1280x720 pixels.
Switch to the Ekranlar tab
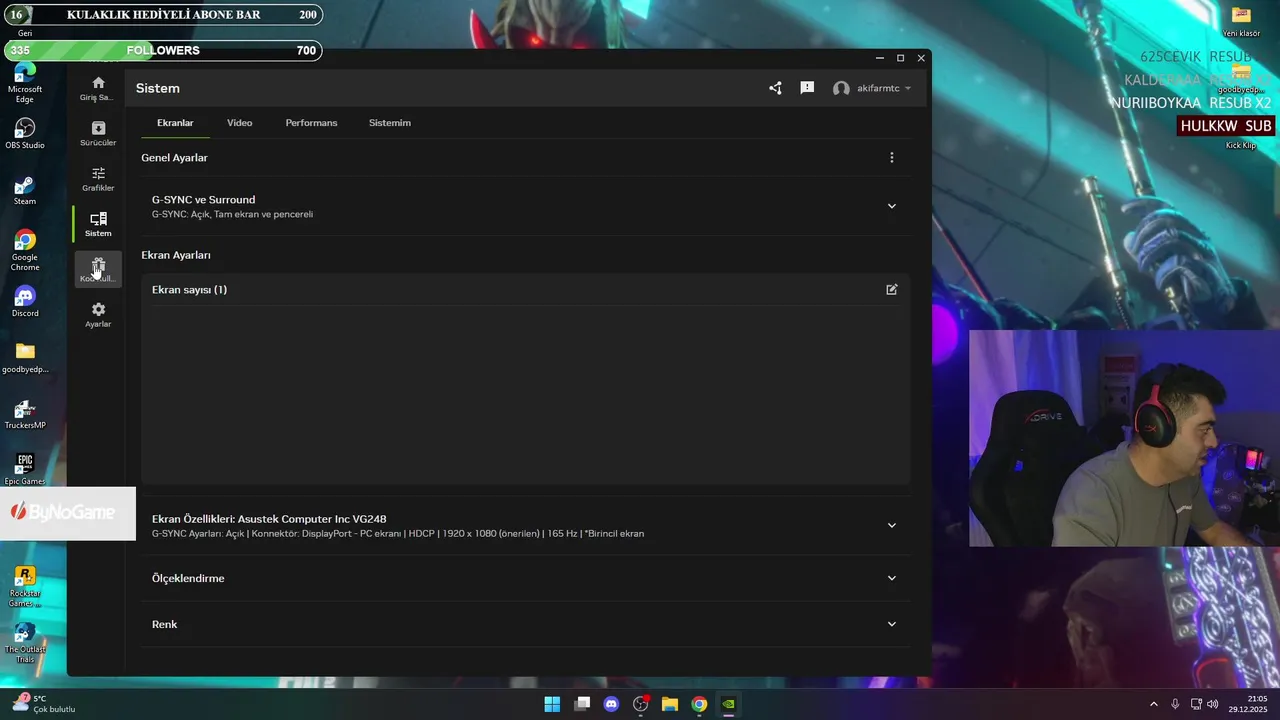[x=175, y=123]
